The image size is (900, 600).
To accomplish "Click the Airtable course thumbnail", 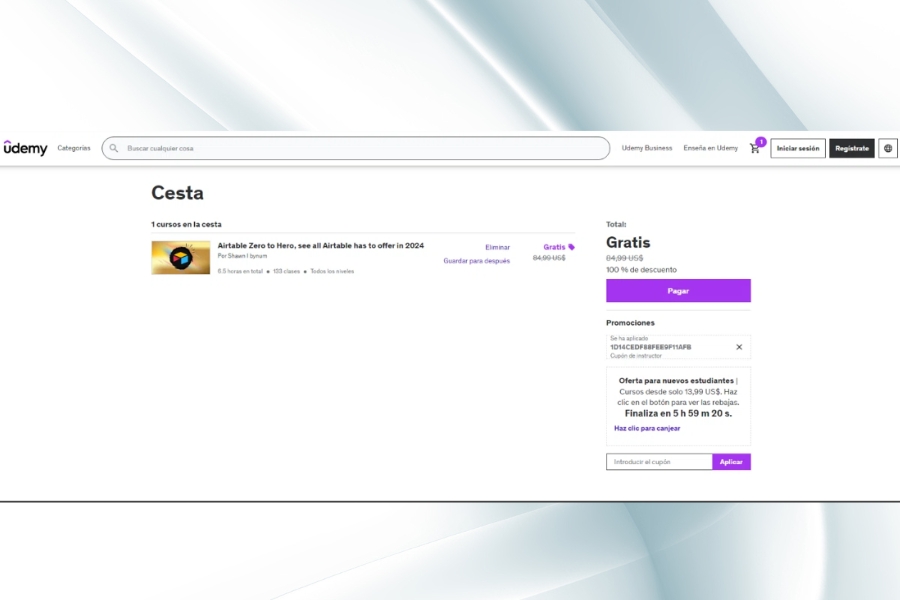I will click(x=181, y=257).
